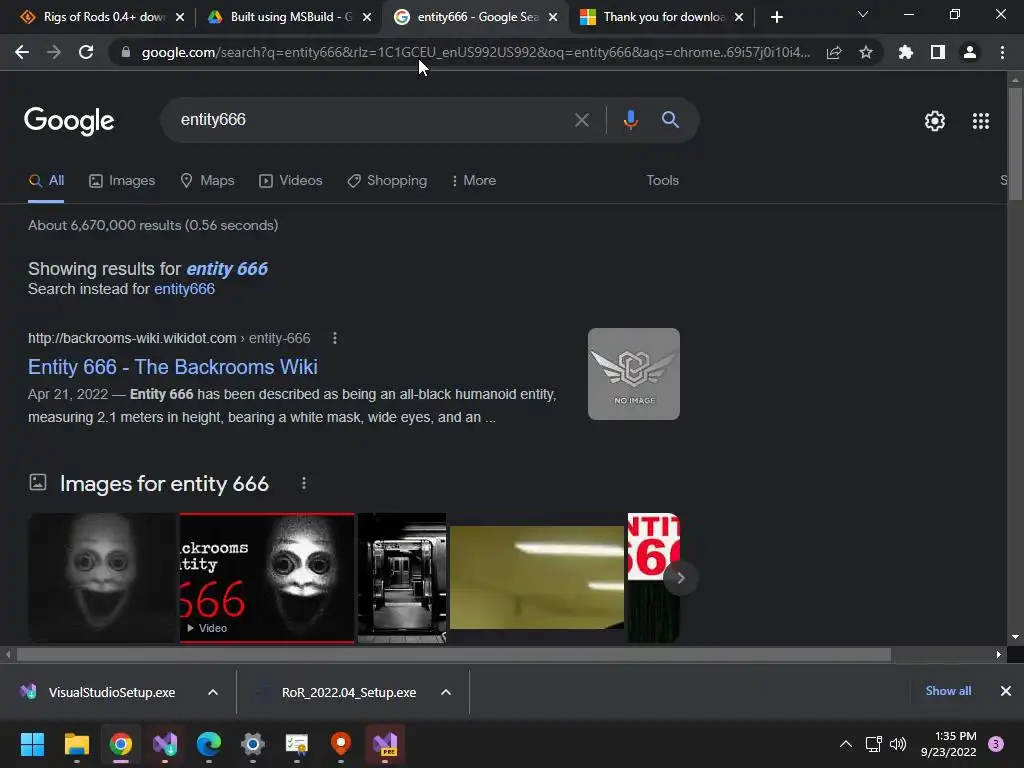Go back to the previous page
This screenshot has width=1024, height=768.
tap(22, 52)
